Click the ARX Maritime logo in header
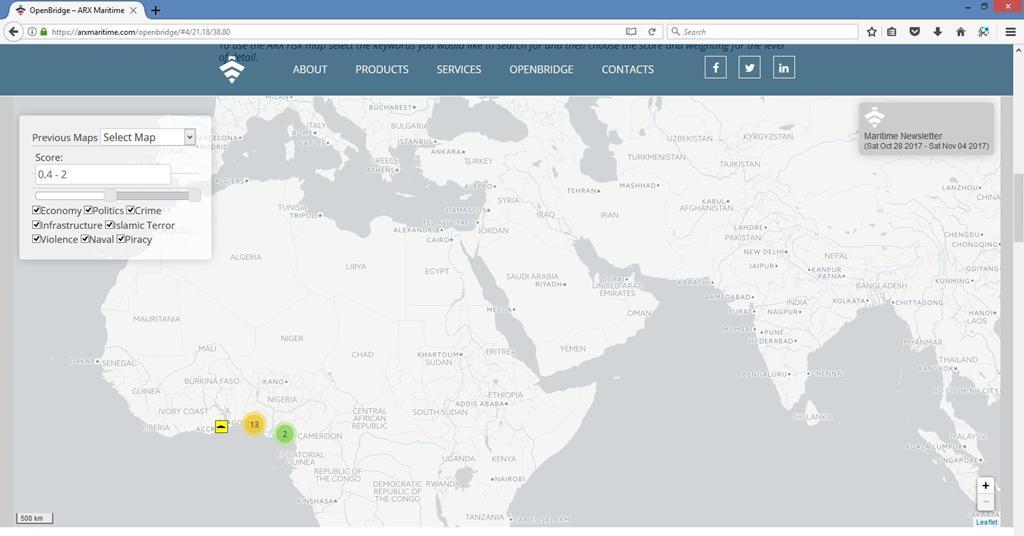The height and width of the screenshot is (536, 1024). click(x=232, y=70)
